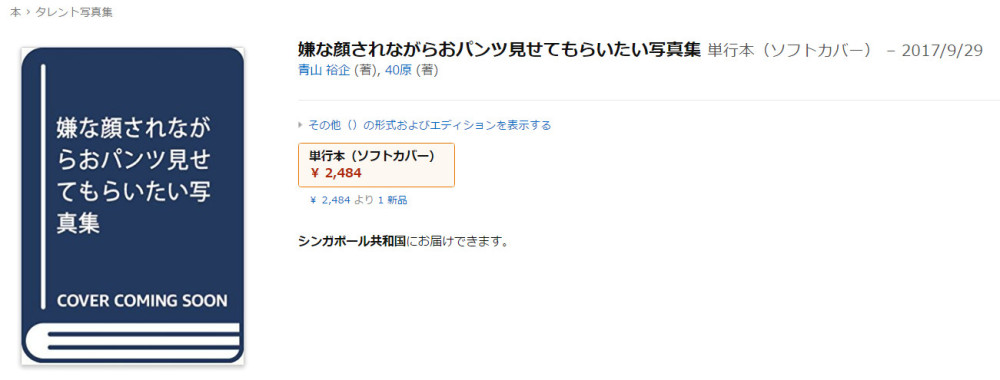Open the タレント写真集 breadcrumb category

coord(73,12)
